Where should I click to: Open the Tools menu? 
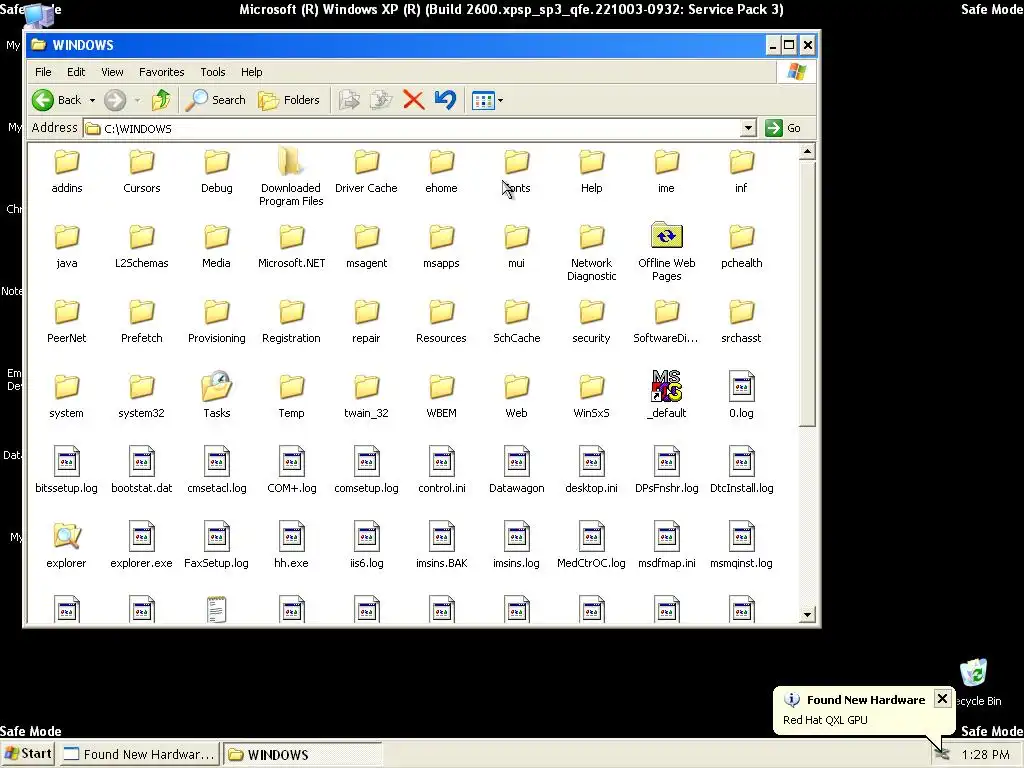pyautogui.click(x=213, y=72)
